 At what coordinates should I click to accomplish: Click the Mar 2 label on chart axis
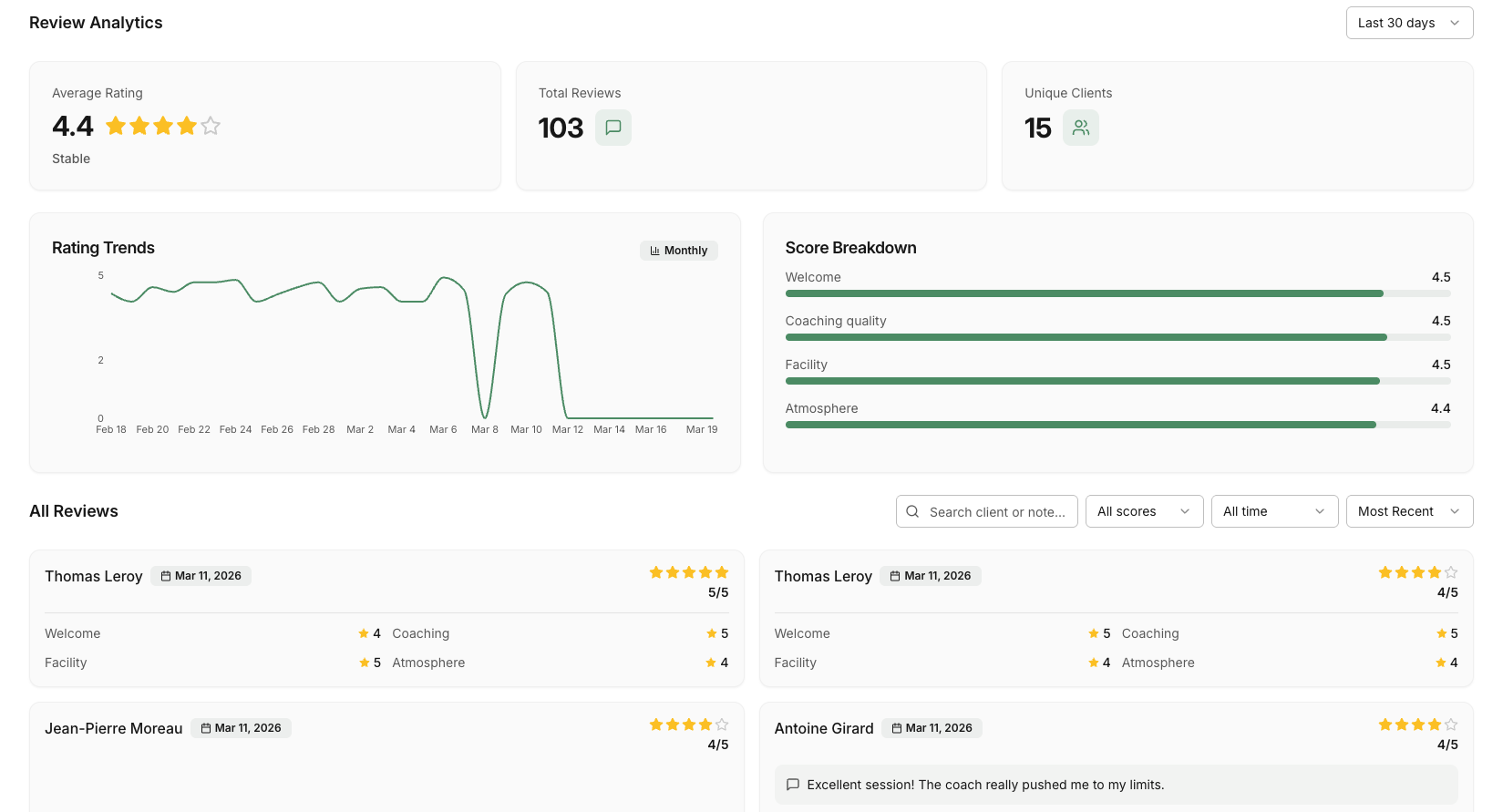click(360, 429)
